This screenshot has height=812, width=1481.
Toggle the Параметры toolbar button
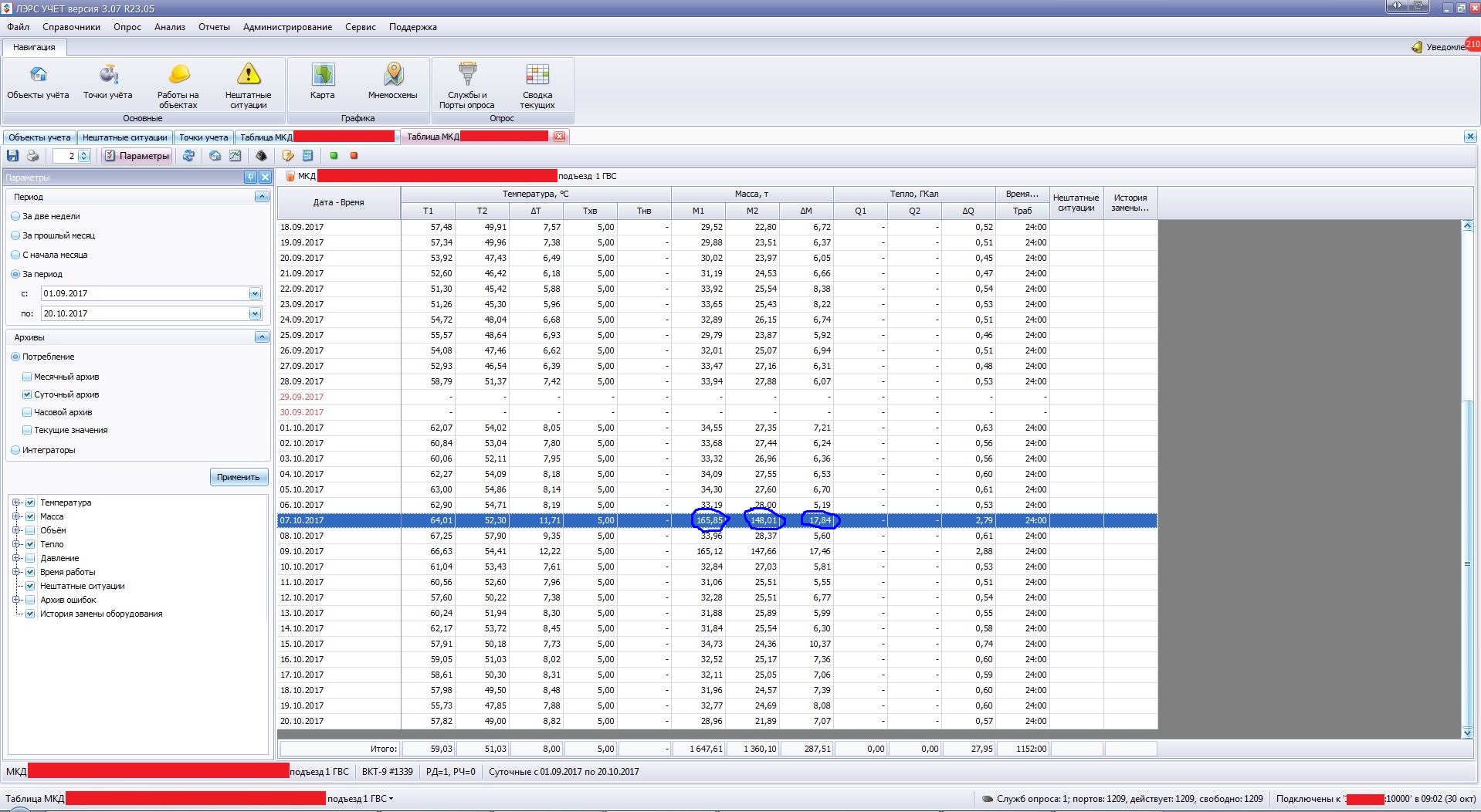click(137, 156)
